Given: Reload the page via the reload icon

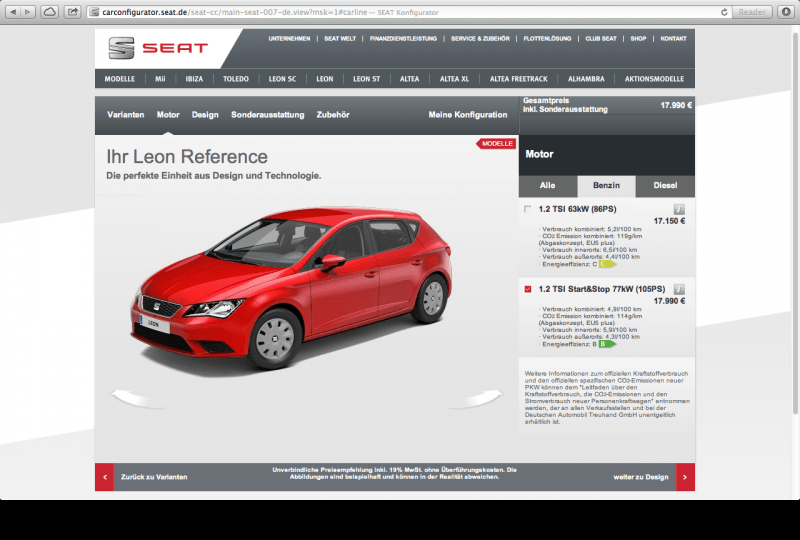Looking at the screenshot, I should (x=723, y=12).
